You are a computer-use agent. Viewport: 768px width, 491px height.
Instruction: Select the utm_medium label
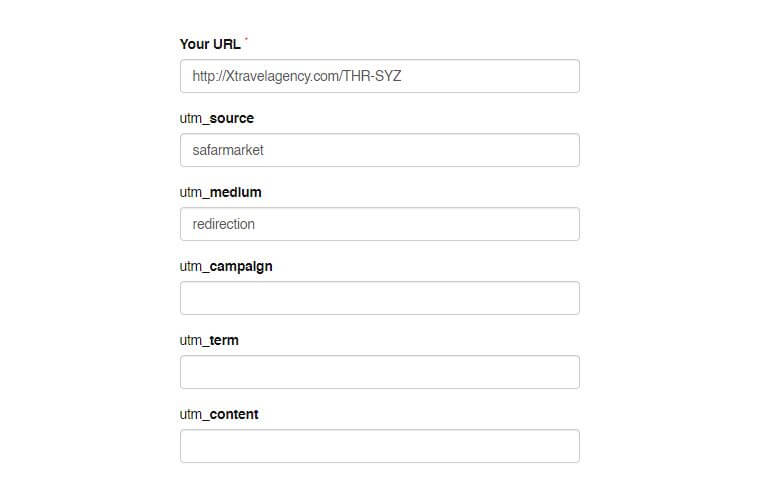point(221,192)
